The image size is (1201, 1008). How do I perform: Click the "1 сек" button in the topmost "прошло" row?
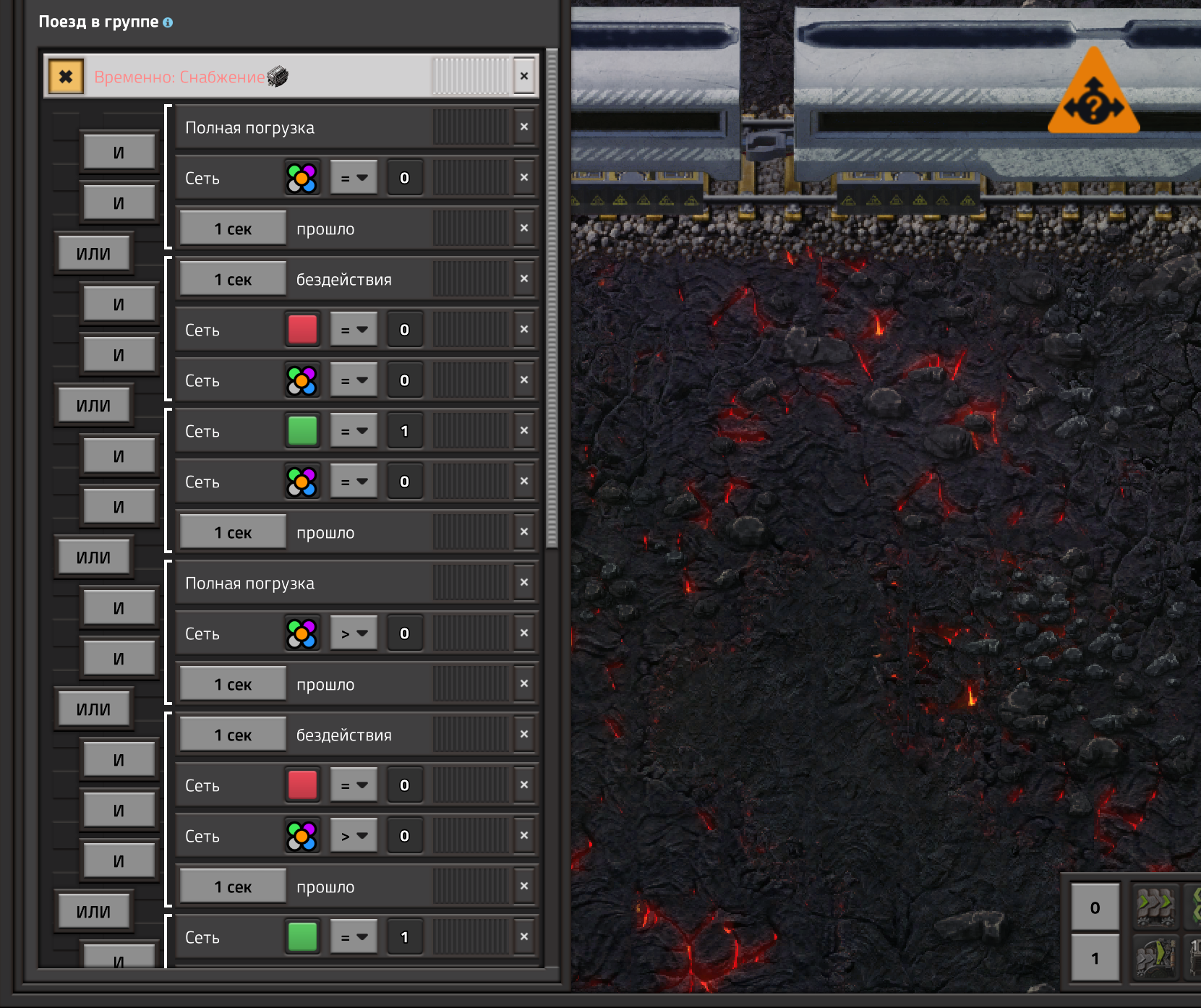(x=233, y=228)
